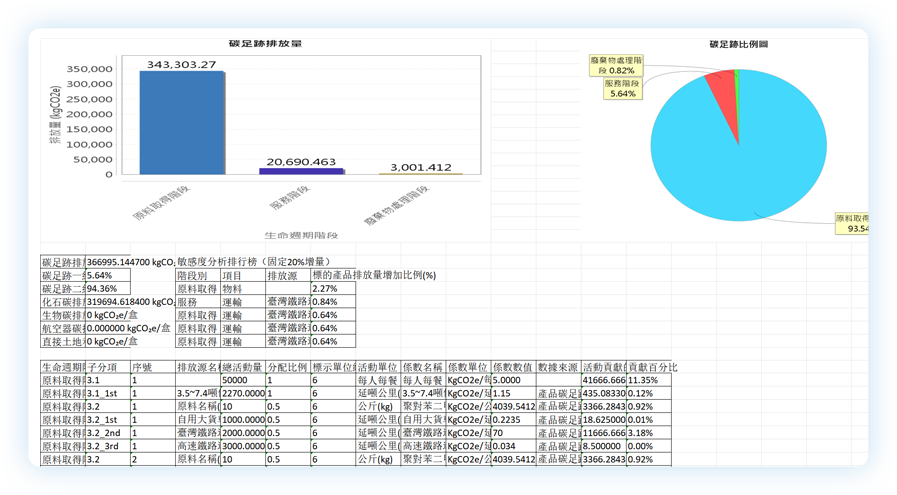Click the 係數數值 column header
Viewport: 897px width, 495px height.
coord(513,367)
